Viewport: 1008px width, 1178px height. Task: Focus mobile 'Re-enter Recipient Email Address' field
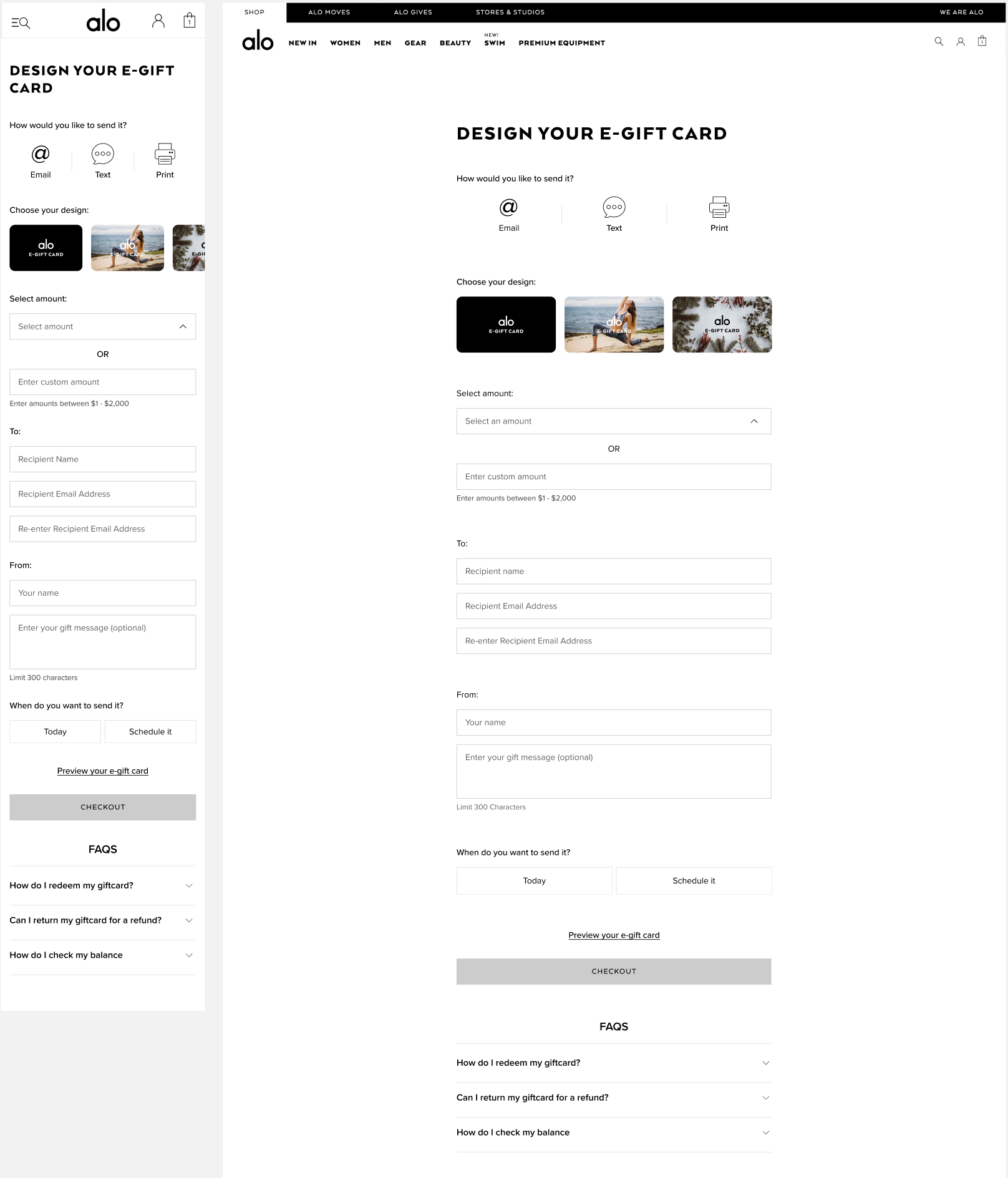coord(103,529)
